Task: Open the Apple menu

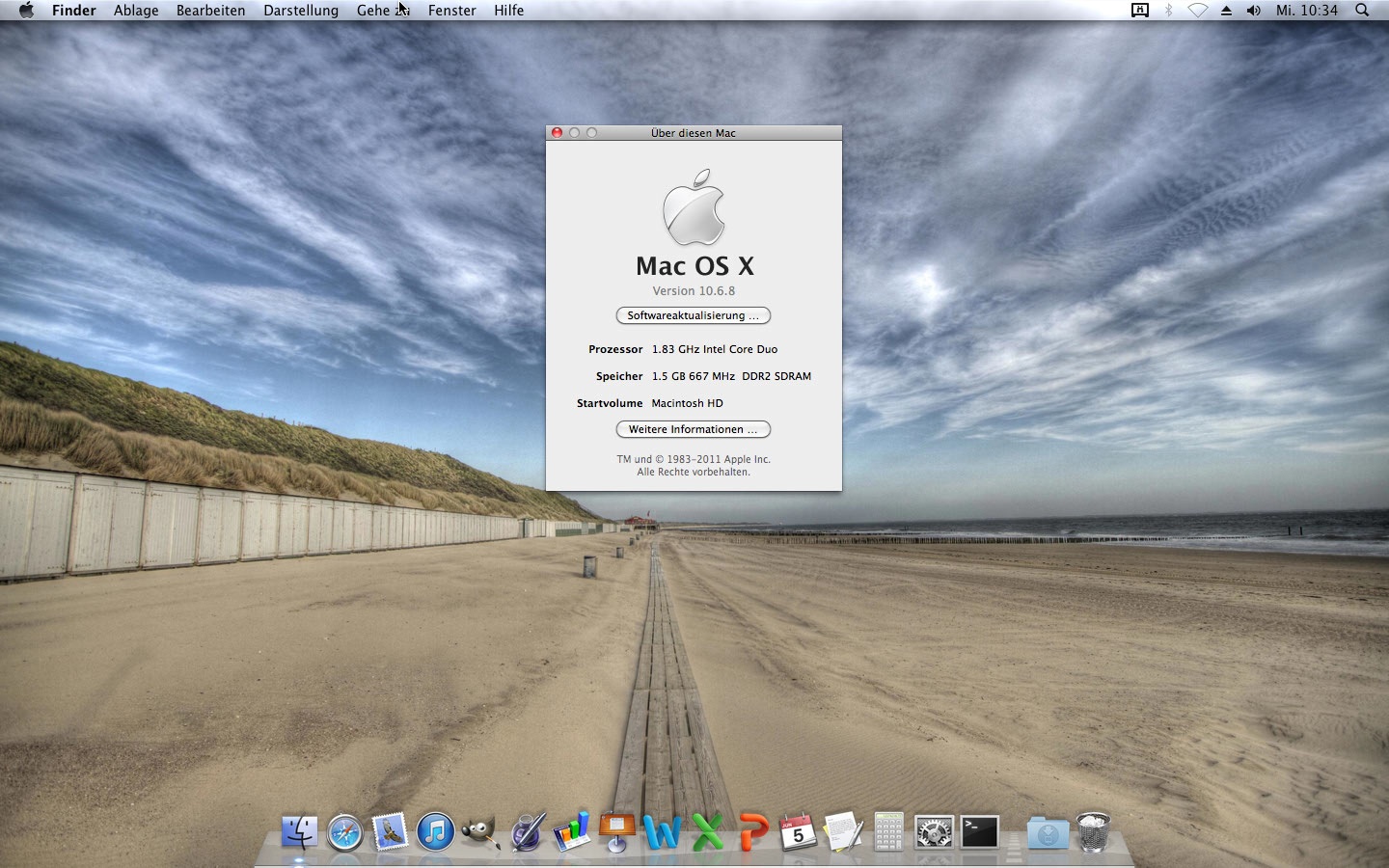Action: (26, 11)
